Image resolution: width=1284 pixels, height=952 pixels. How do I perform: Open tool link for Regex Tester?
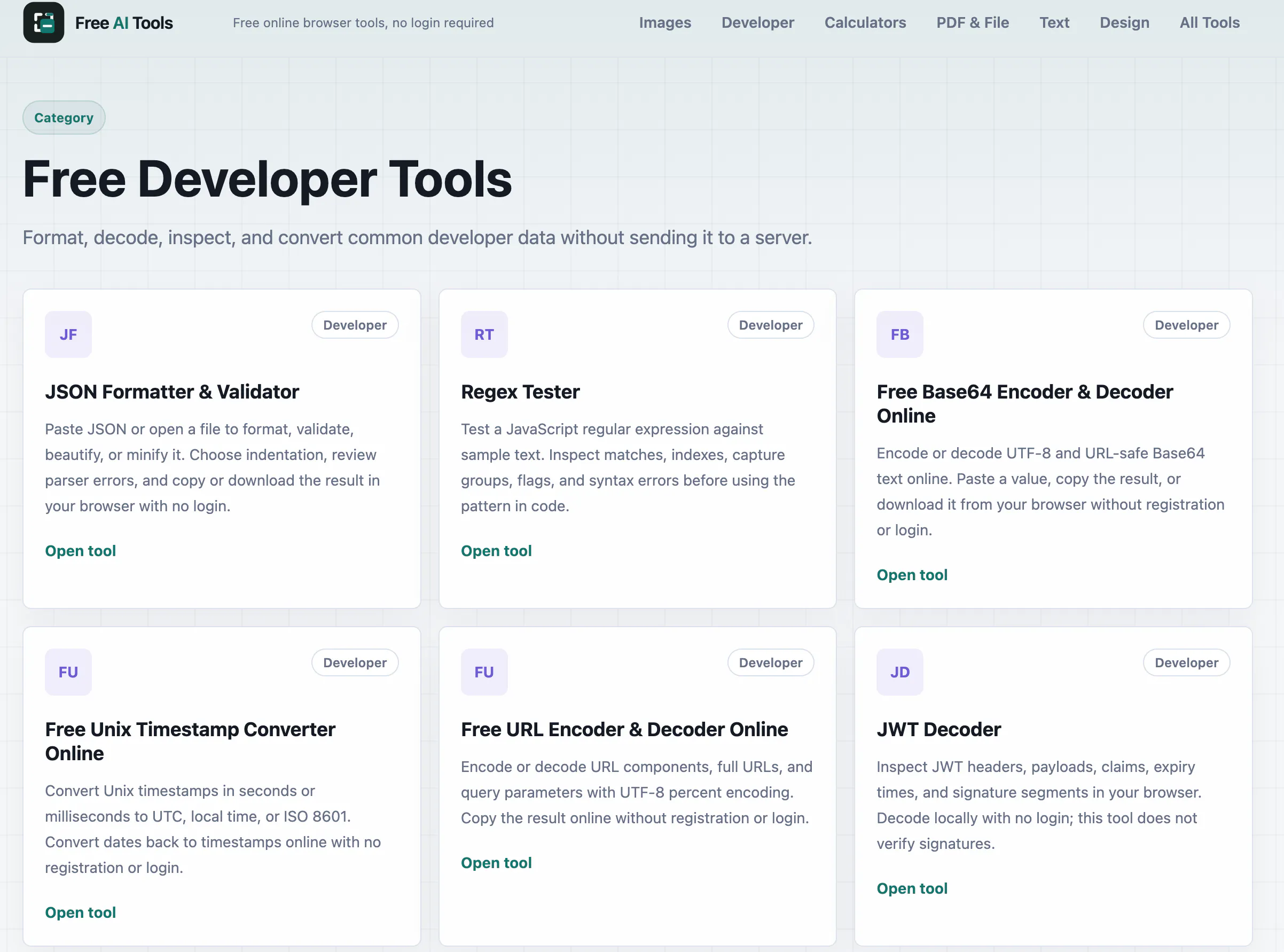coord(496,551)
